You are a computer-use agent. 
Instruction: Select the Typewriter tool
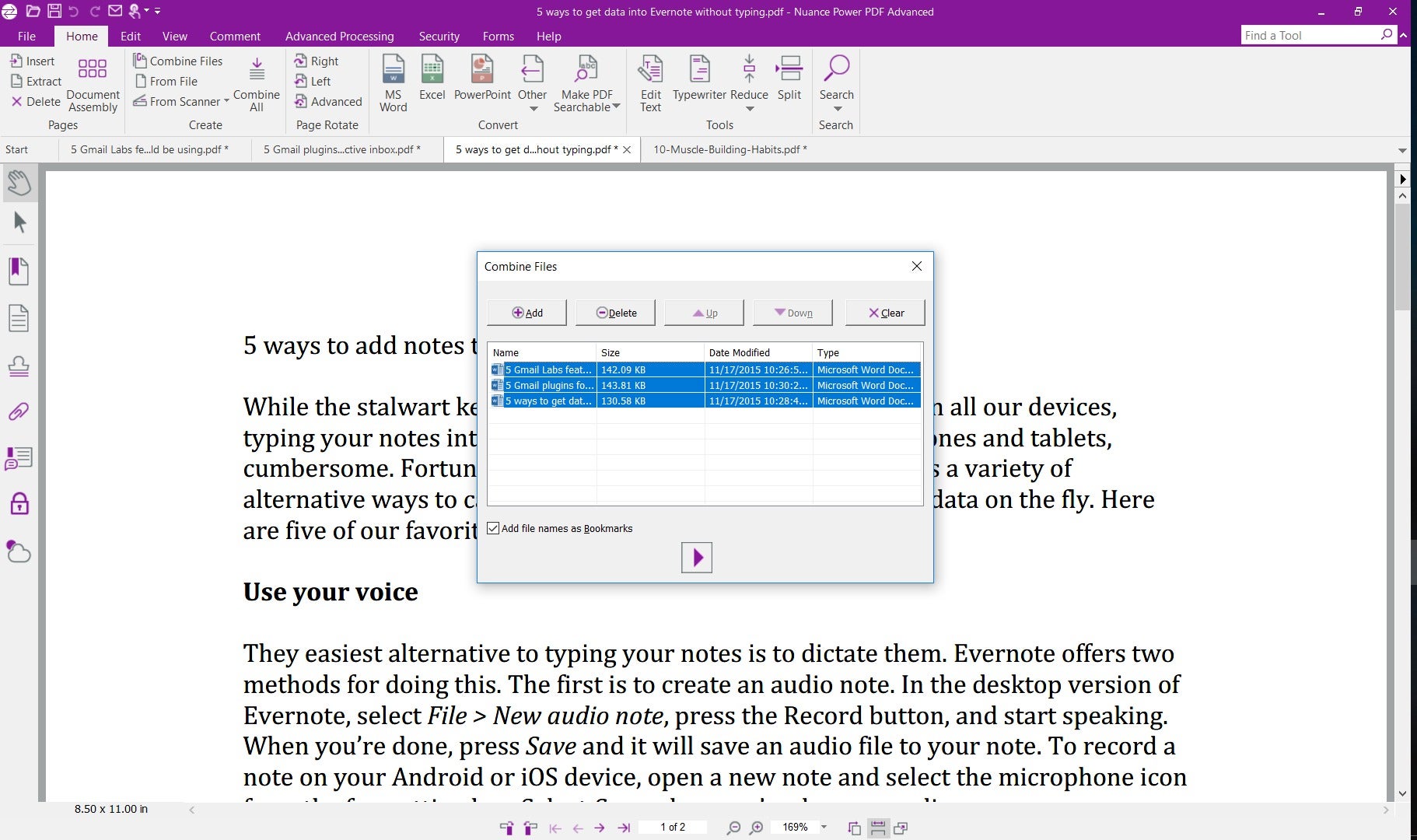pyautogui.click(x=699, y=78)
